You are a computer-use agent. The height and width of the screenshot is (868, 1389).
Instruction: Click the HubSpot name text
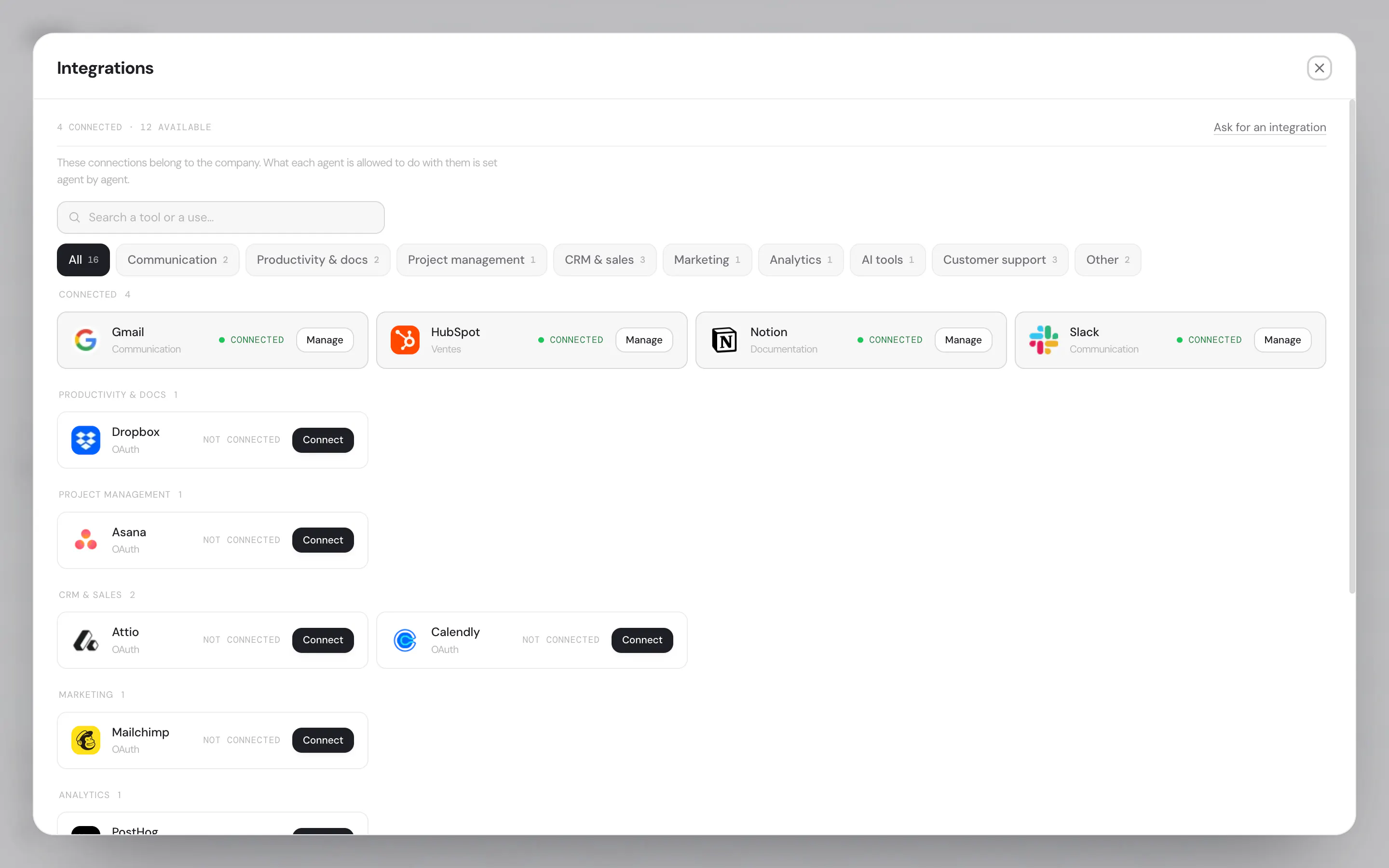click(455, 332)
